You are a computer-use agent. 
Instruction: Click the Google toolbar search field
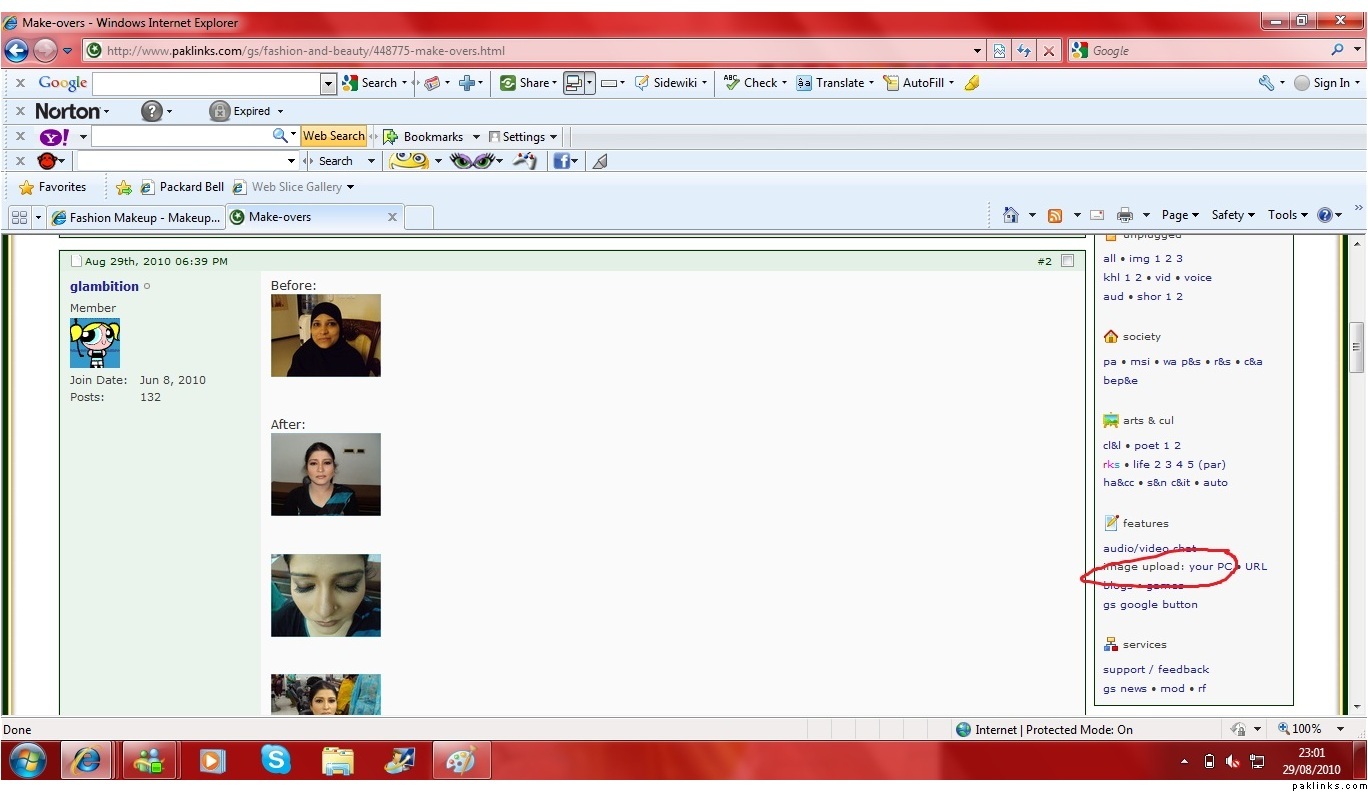coord(207,84)
